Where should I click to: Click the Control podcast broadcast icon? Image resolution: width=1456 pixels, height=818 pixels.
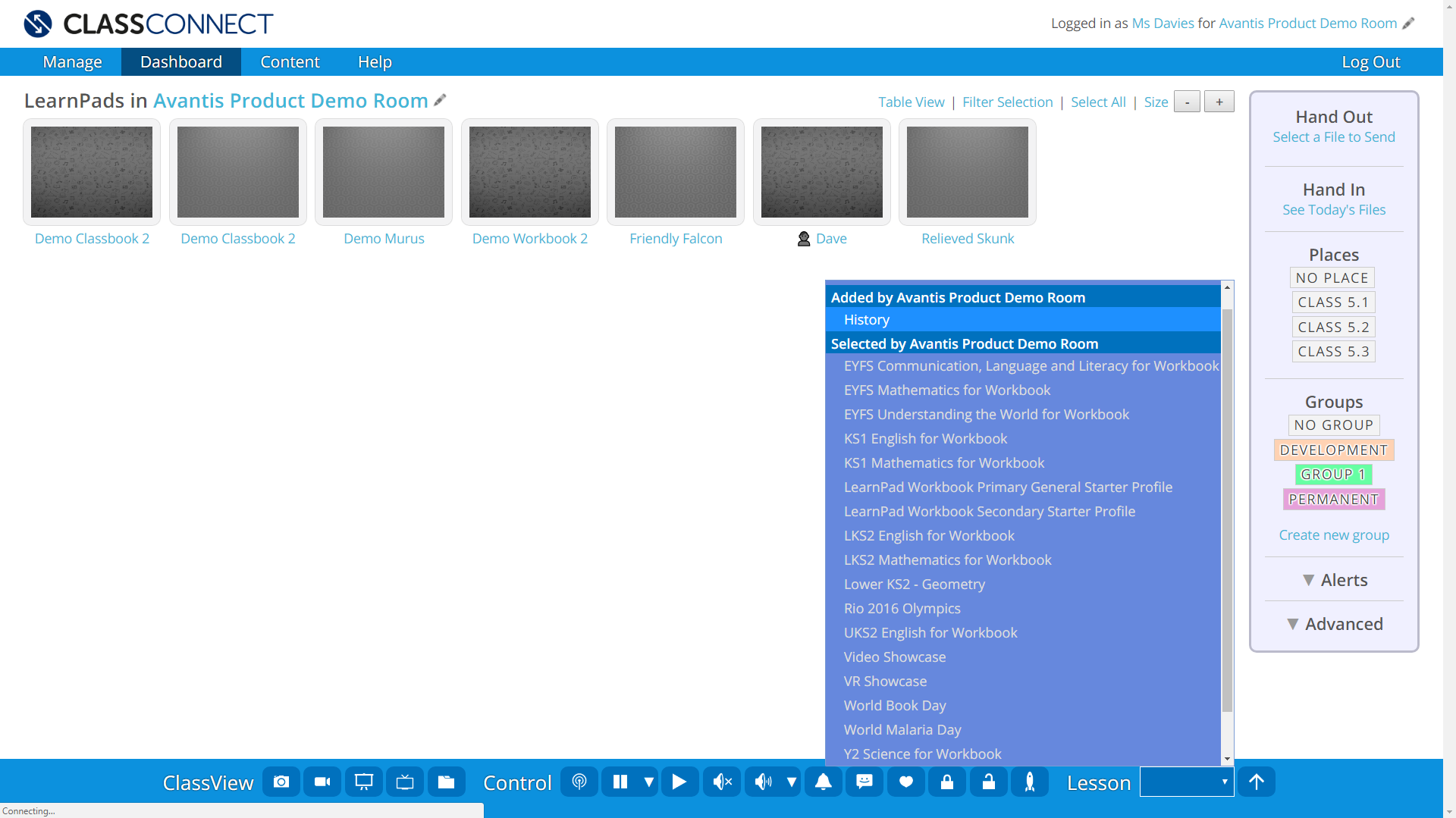point(579,782)
